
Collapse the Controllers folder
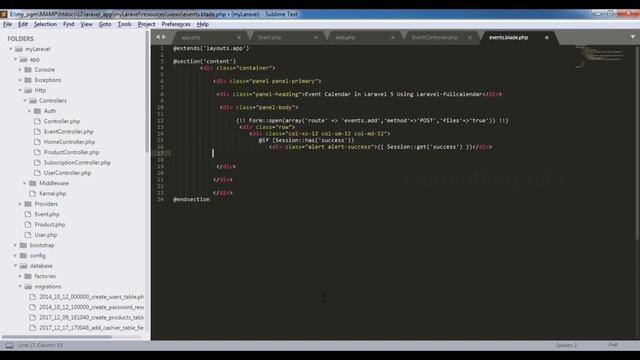(25, 100)
